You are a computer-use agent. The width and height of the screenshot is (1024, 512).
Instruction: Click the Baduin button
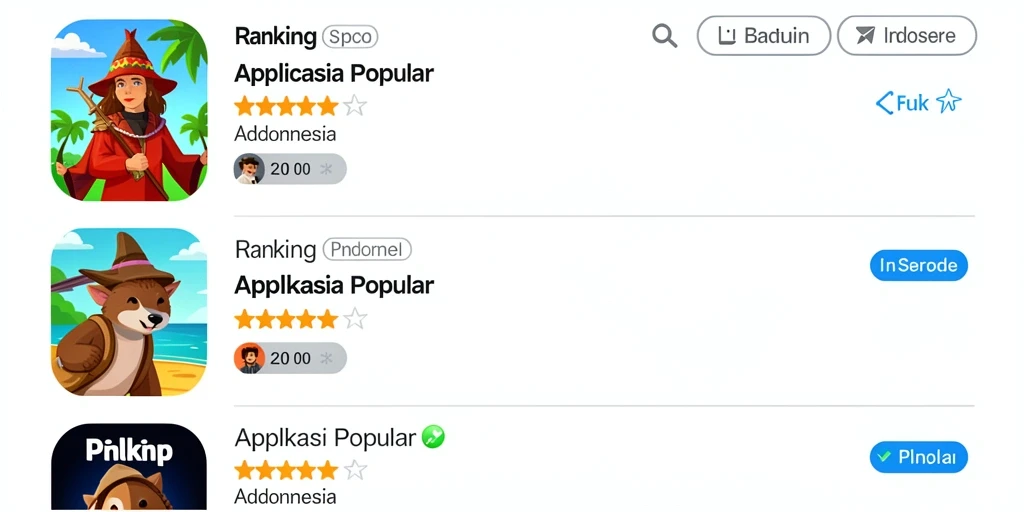click(763, 35)
